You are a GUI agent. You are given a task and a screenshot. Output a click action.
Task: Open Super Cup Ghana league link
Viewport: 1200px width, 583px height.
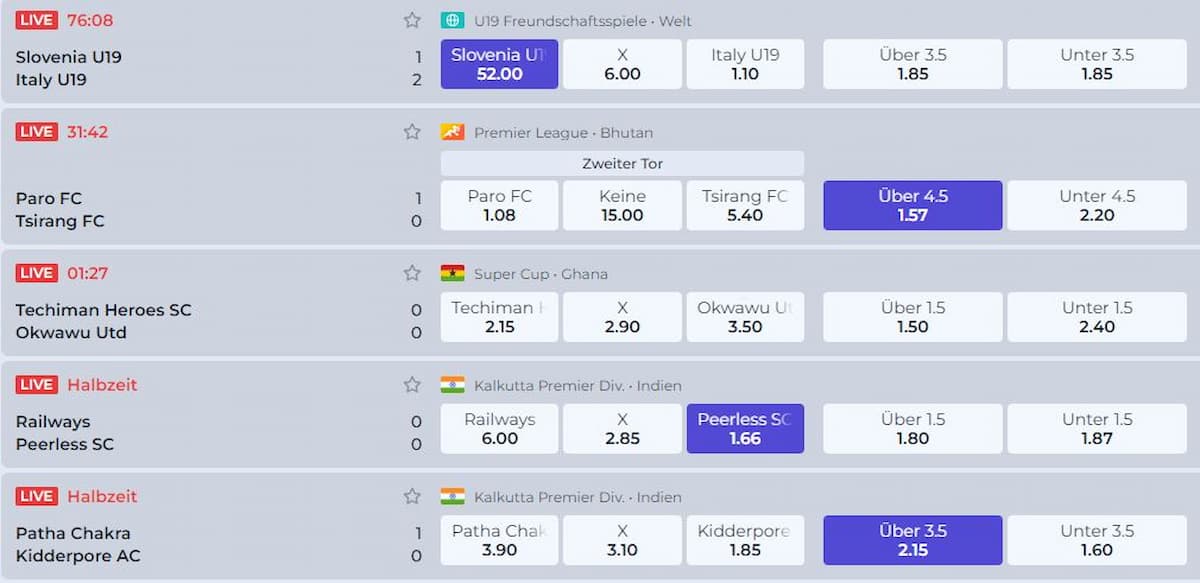[540, 274]
